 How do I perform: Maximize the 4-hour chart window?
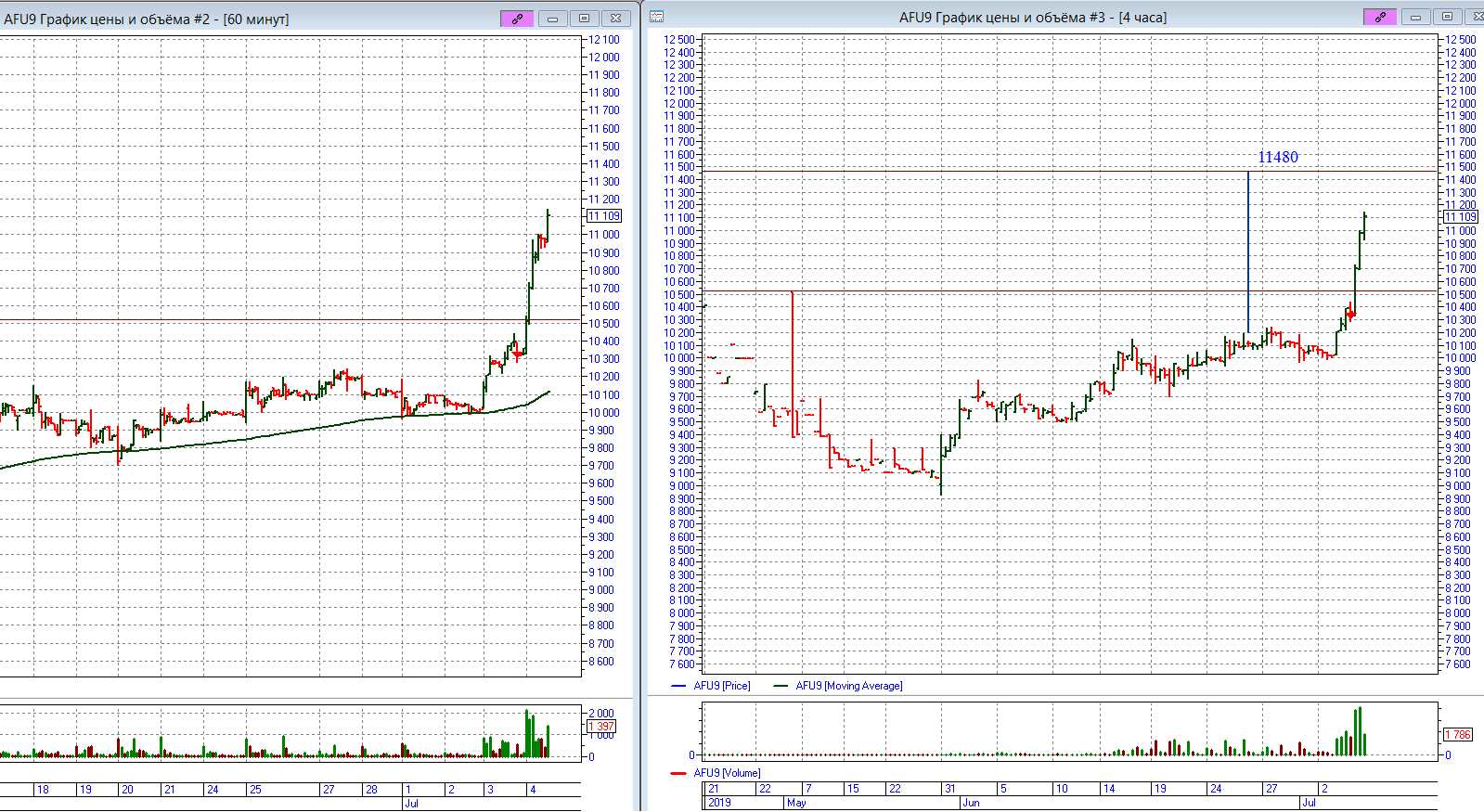click(1447, 17)
